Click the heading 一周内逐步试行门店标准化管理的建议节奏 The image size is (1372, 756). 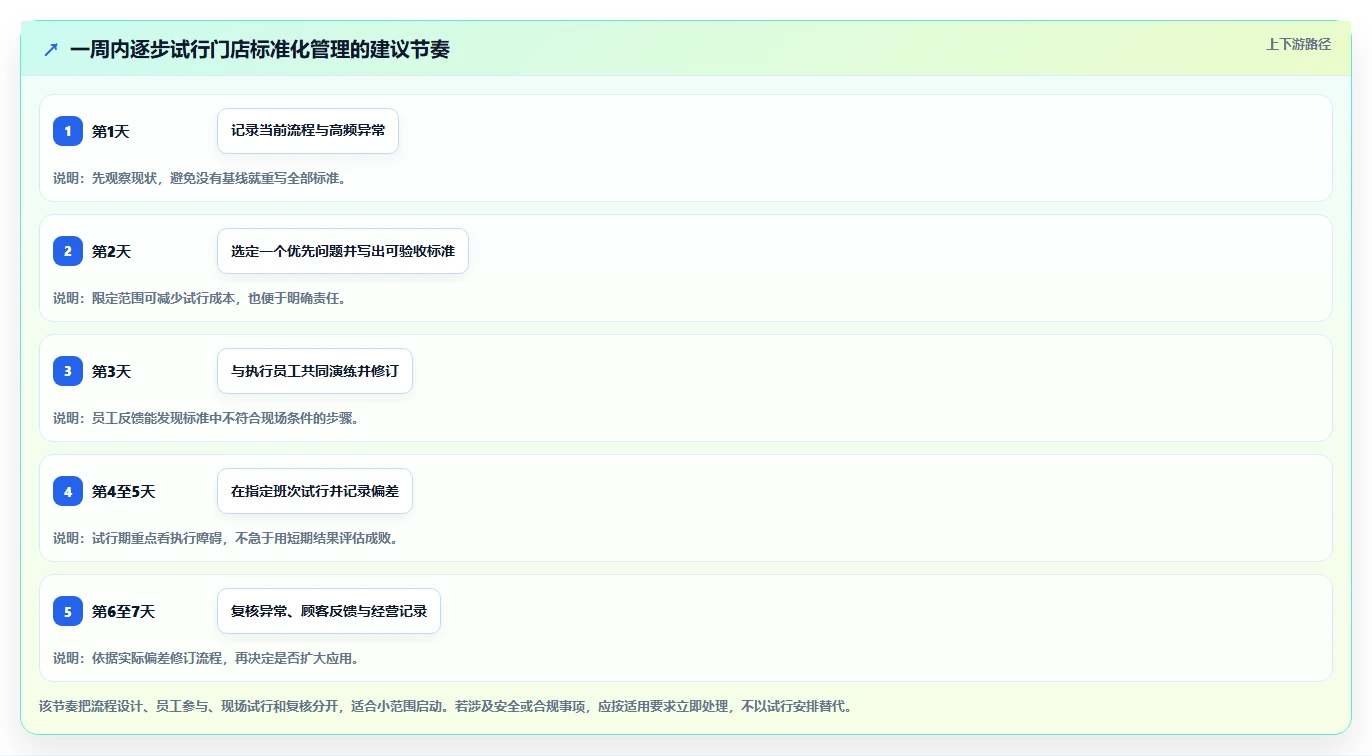click(260, 49)
